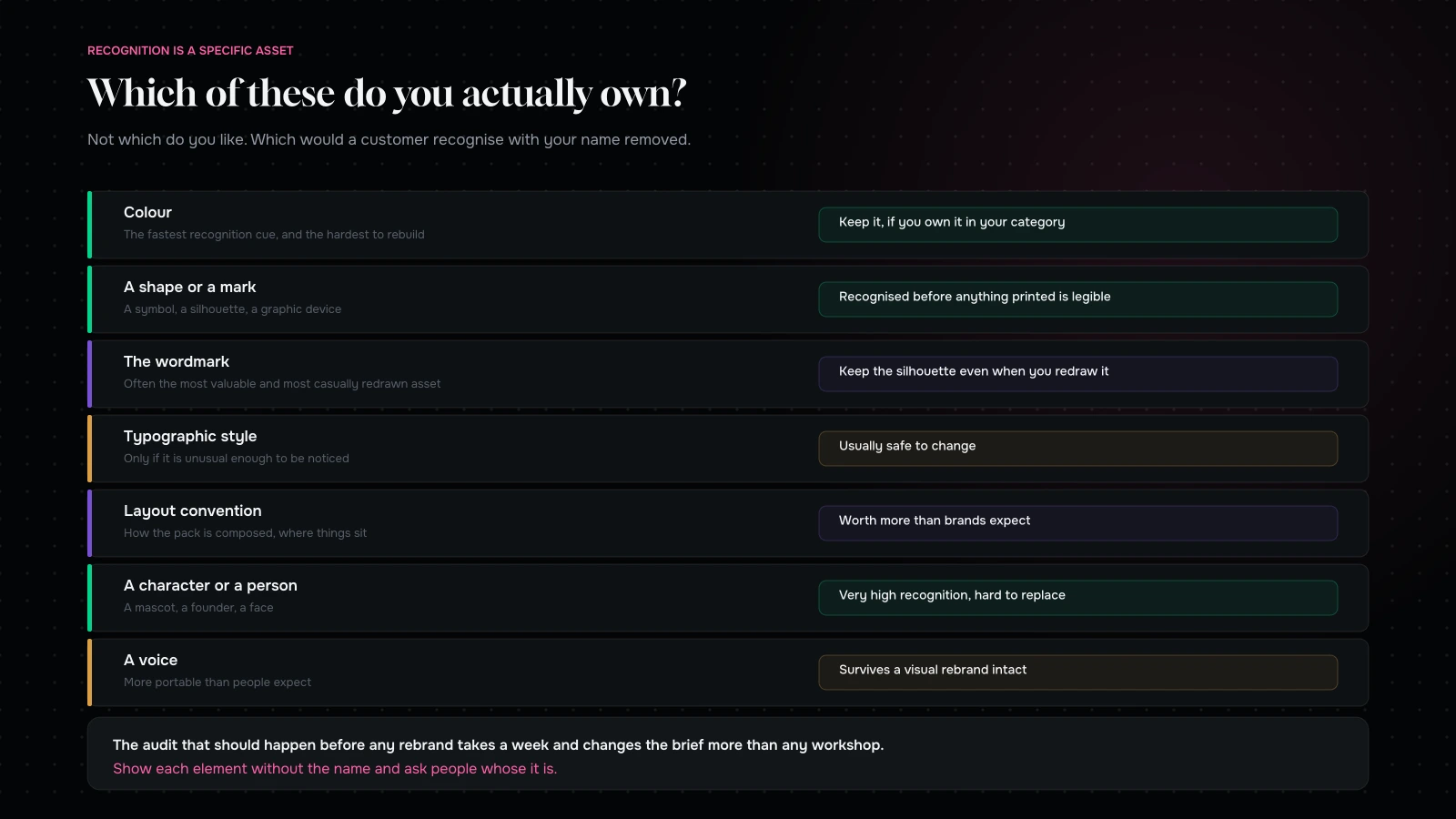Click the Colour row title
The height and width of the screenshot is (819, 1456).
147,212
